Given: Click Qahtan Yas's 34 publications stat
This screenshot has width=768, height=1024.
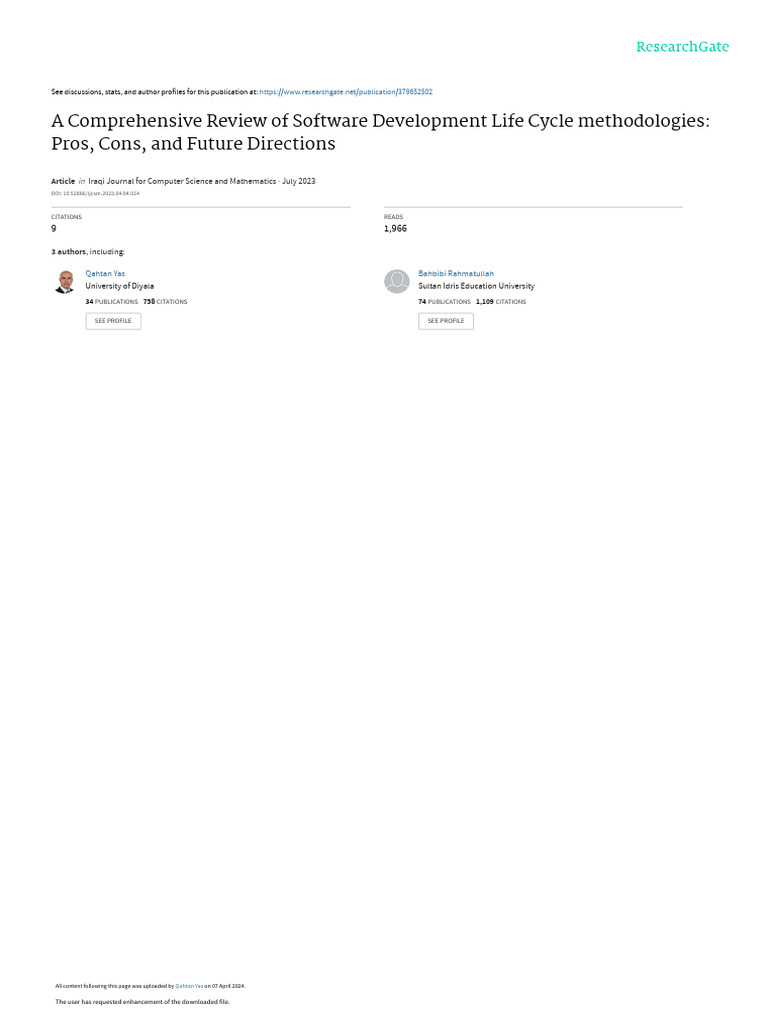Looking at the screenshot, I should (x=112, y=301).
